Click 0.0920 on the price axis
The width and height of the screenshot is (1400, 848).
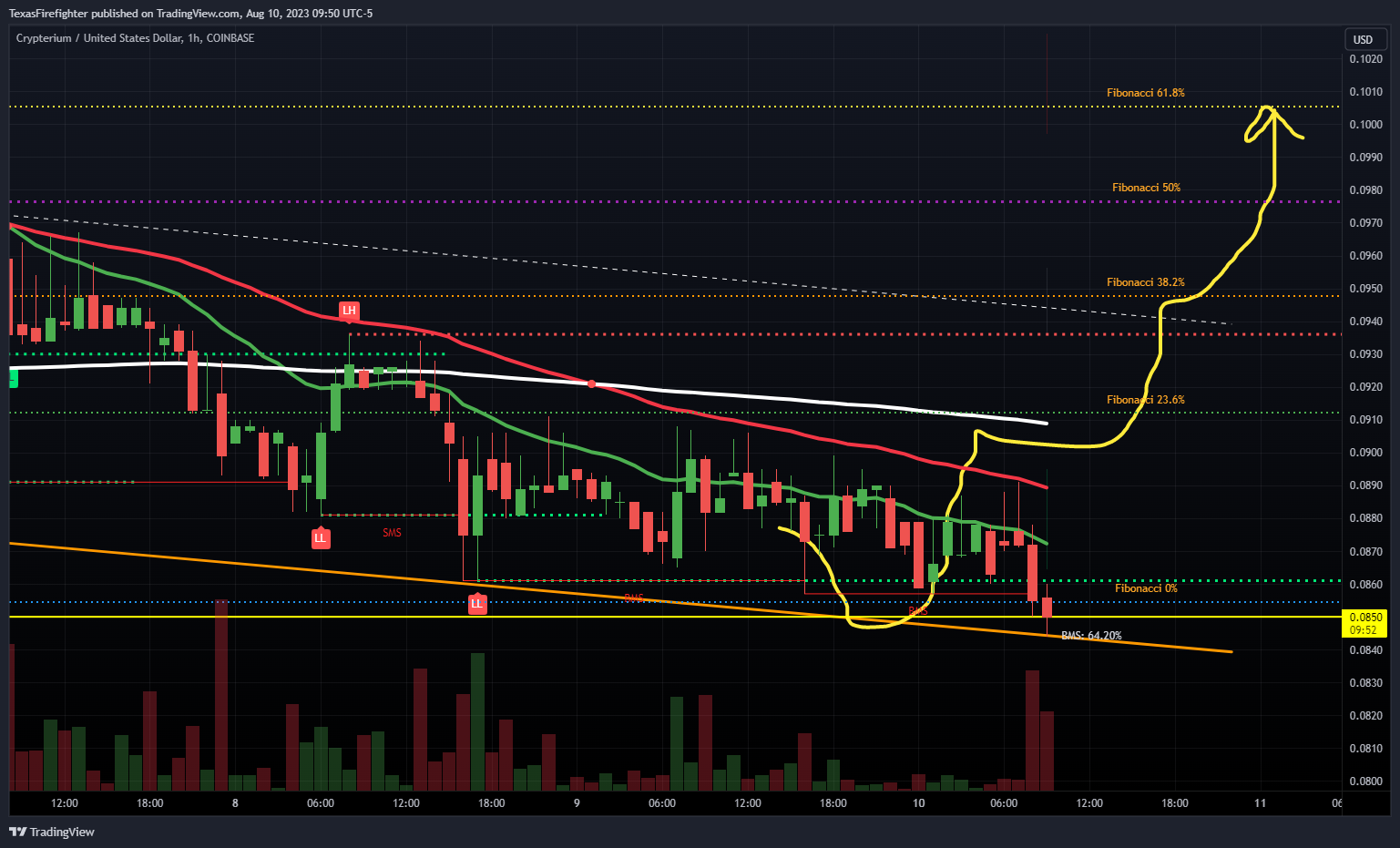tap(1365, 387)
